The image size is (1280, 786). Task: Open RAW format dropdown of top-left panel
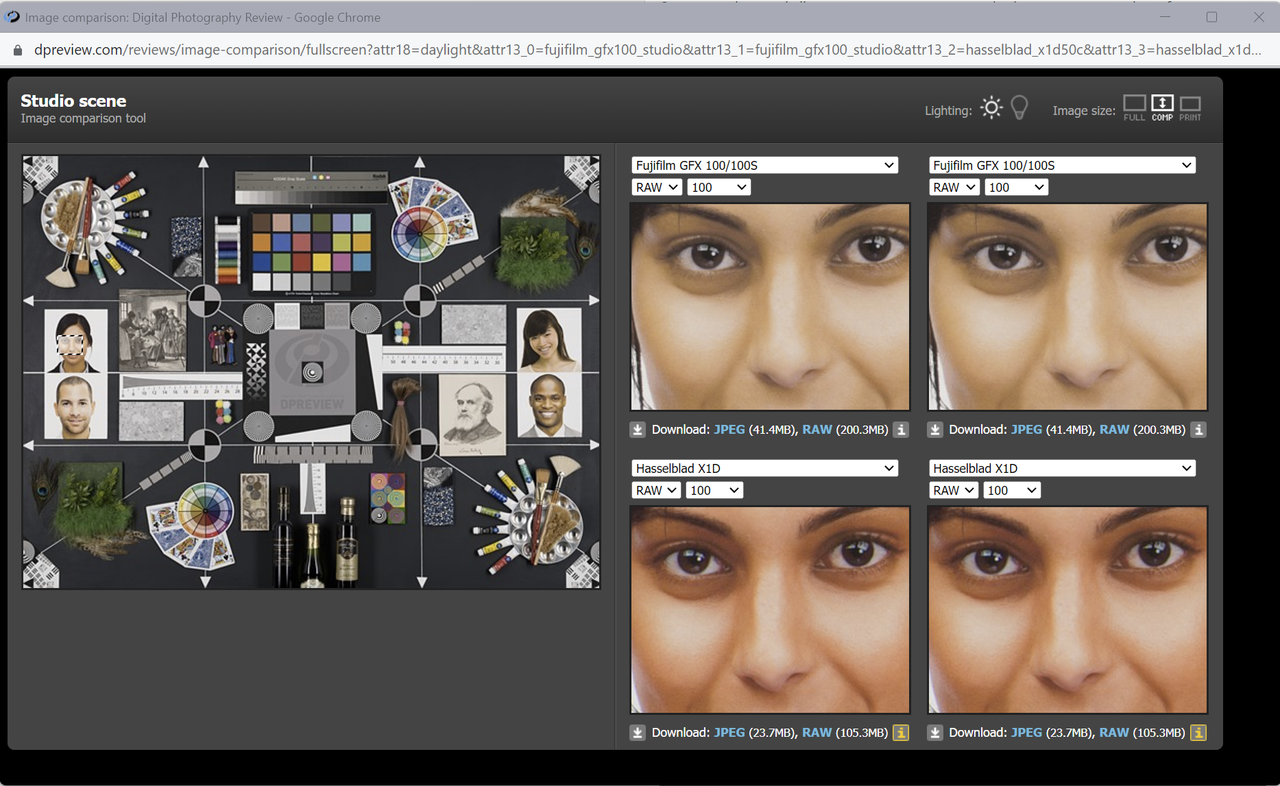[656, 187]
